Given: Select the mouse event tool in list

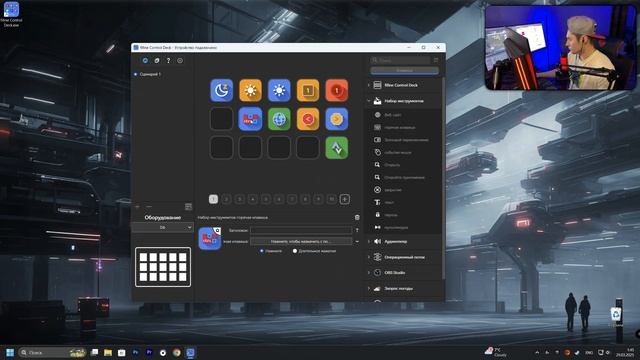Looking at the screenshot, I should (x=393, y=152).
